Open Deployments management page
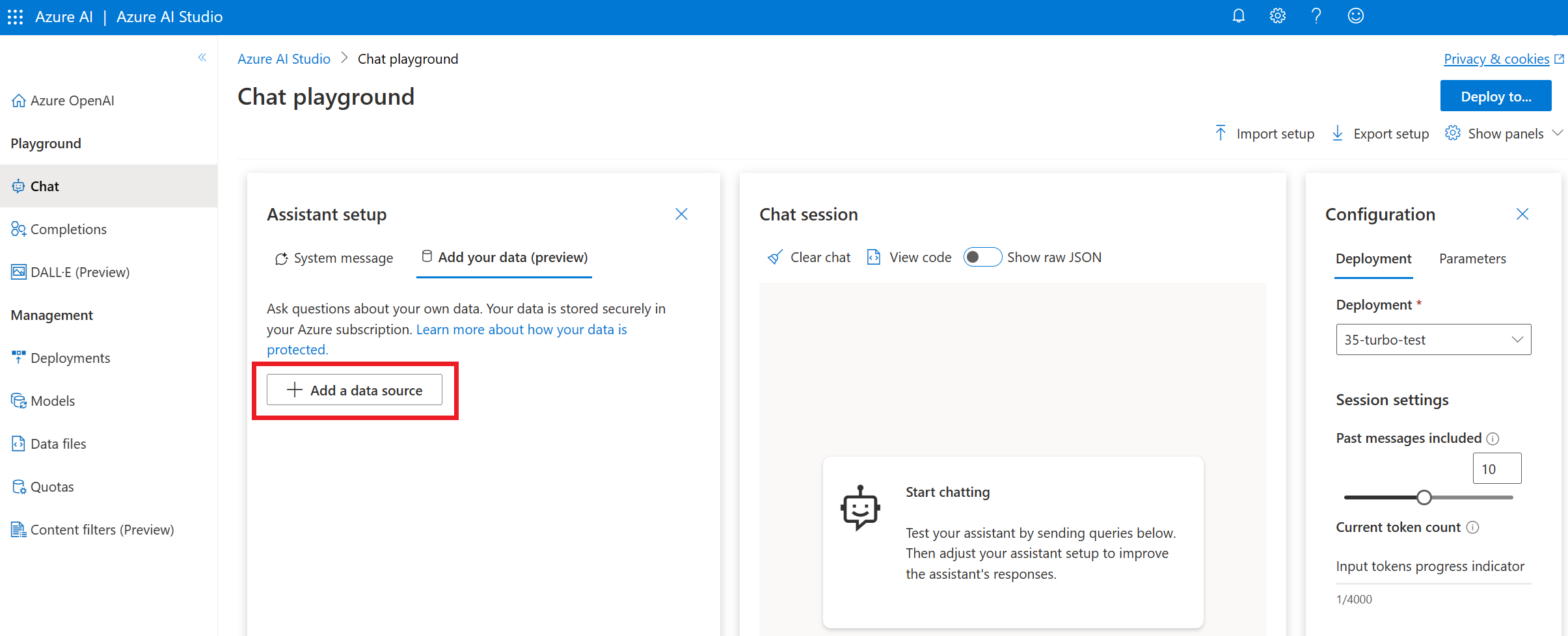The height and width of the screenshot is (636, 1568). [61, 358]
